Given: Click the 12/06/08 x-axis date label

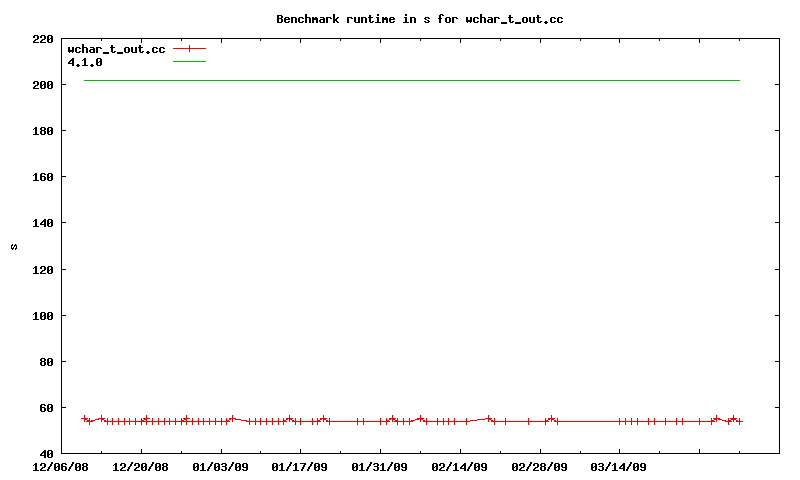Looking at the screenshot, I should (x=61, y=467).
